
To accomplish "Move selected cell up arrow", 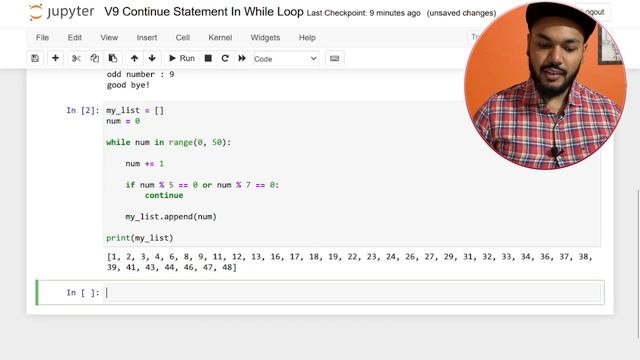I will click(134, 58).
